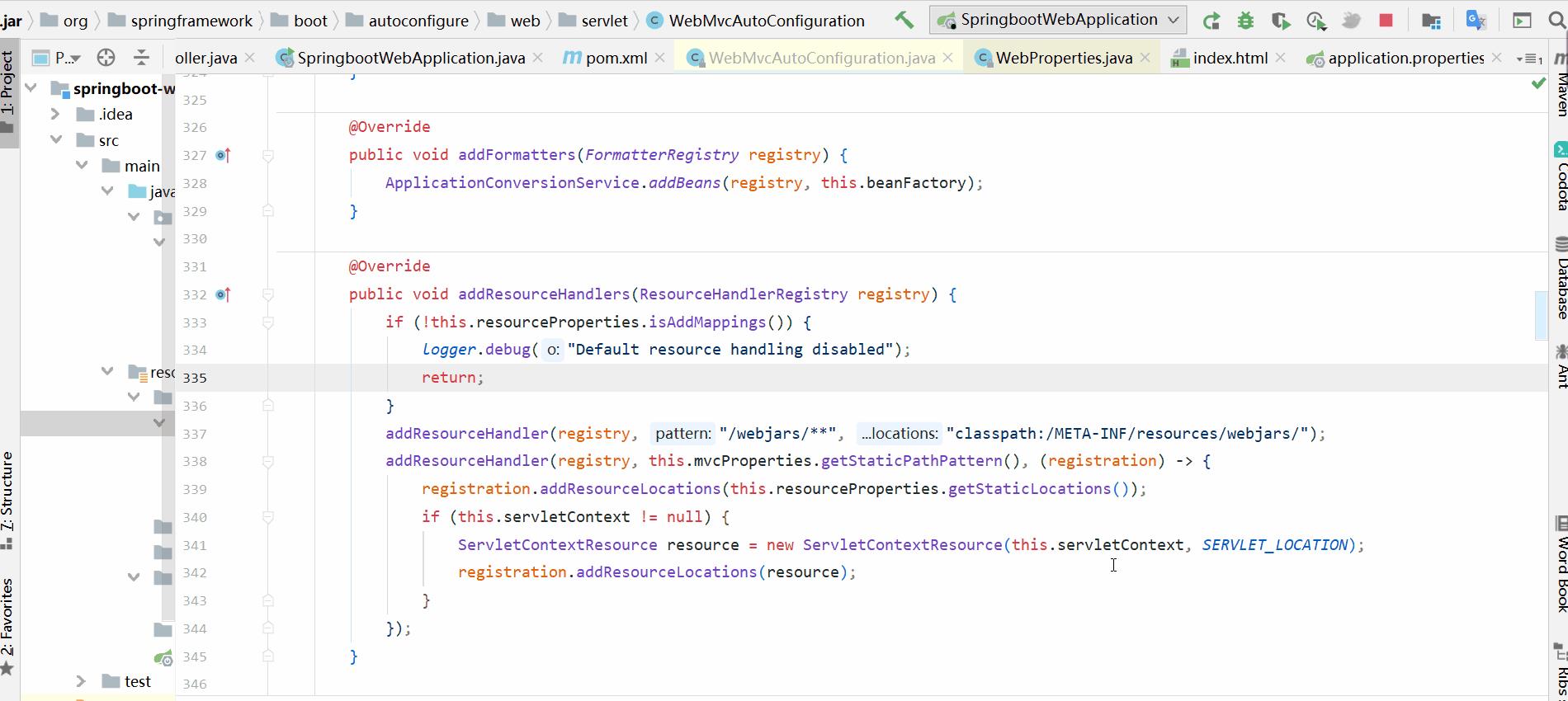Collapse the springboot-w project root node
1568x701 pixels.
(31, 87)
